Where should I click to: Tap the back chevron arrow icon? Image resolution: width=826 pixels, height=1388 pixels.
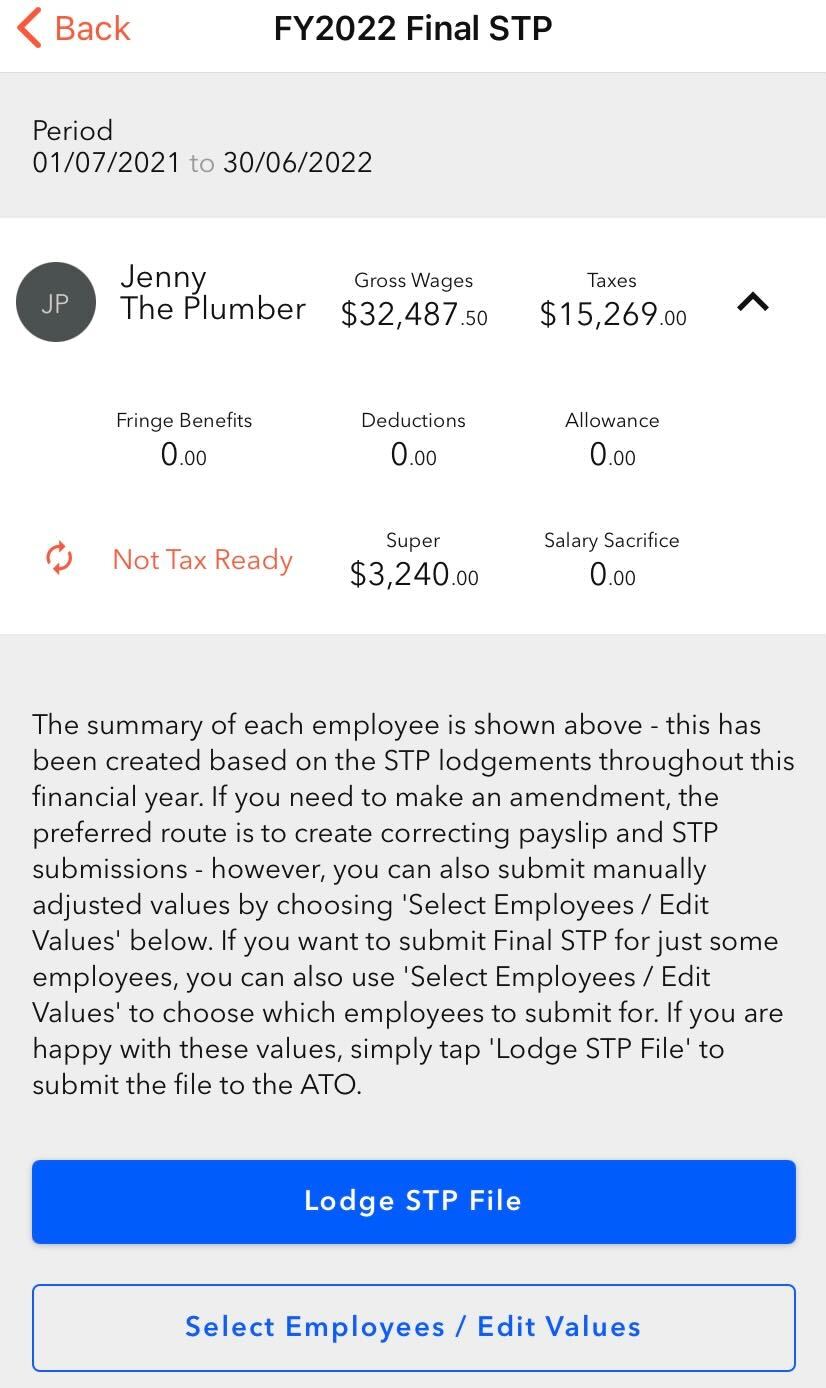click(x=30, y=28)
